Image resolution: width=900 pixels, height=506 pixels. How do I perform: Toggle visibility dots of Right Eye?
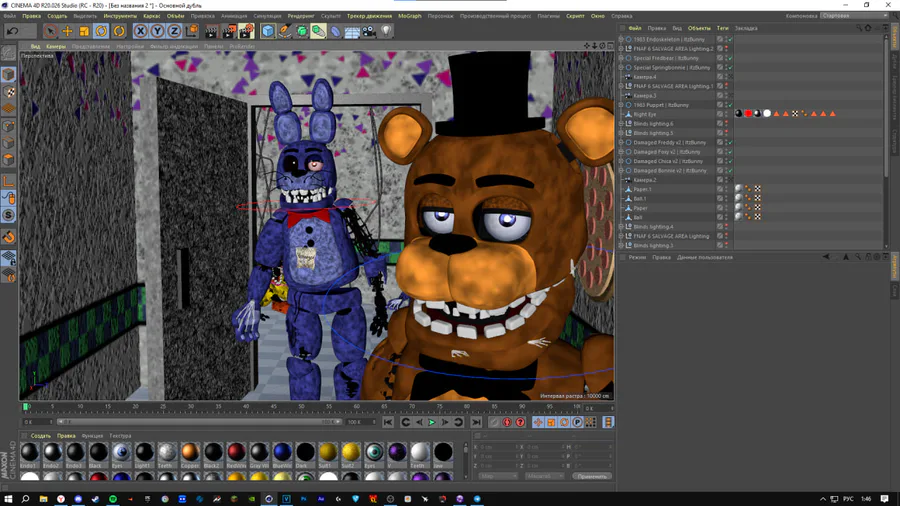coord(726,114)
